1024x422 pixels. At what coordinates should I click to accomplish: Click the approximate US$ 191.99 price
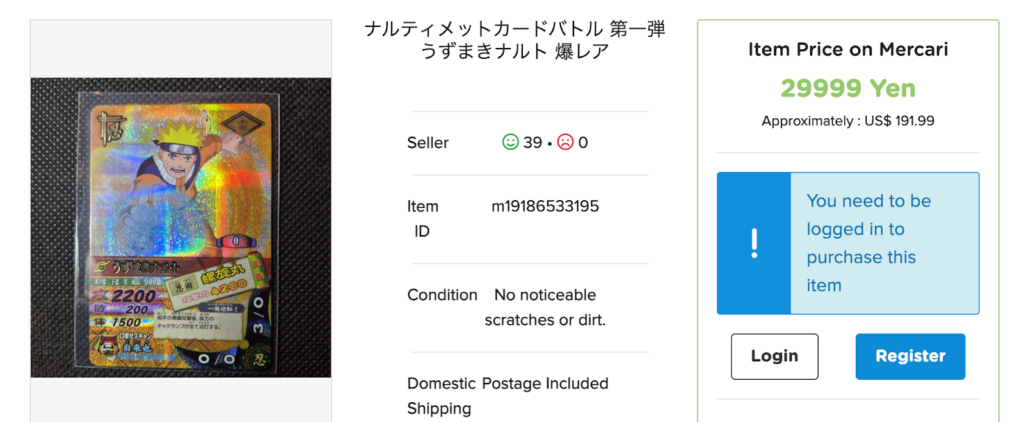pyautogui.click(x=848, y=121)
